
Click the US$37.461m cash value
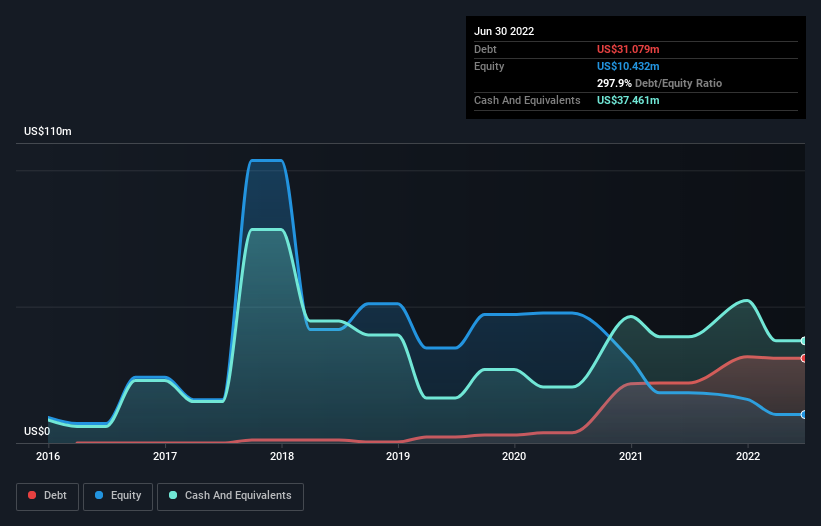pos(628,100)
